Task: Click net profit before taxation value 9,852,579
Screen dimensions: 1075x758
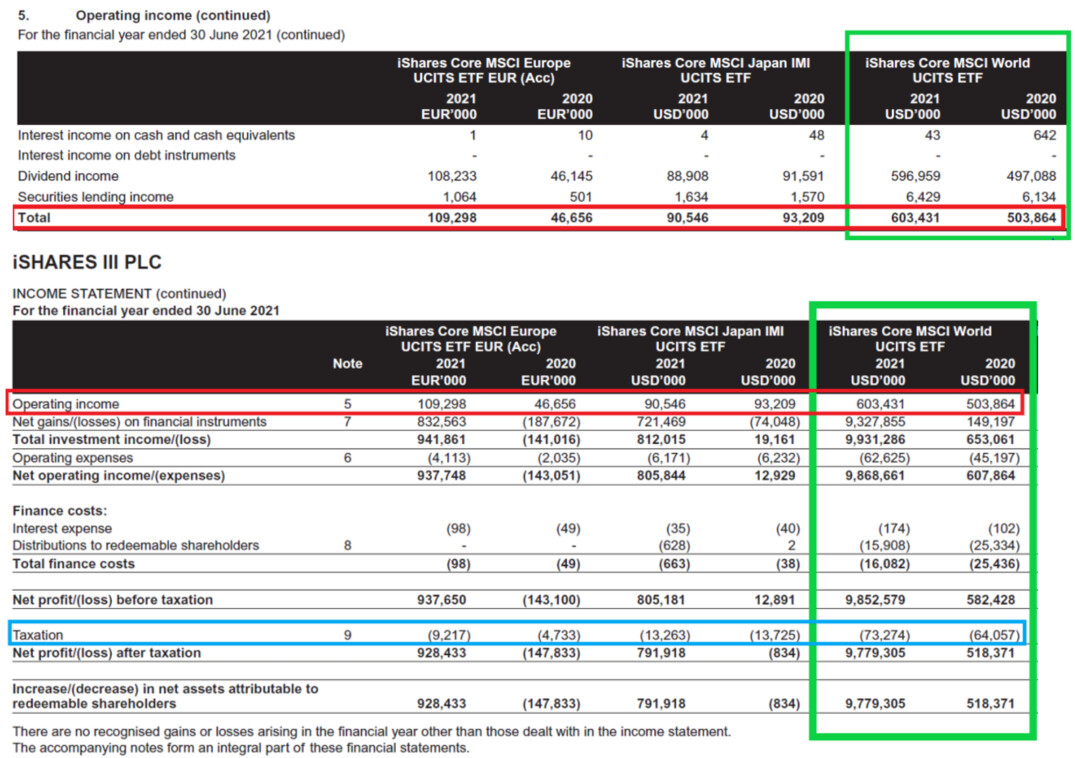Action: (x=875, y=600)
